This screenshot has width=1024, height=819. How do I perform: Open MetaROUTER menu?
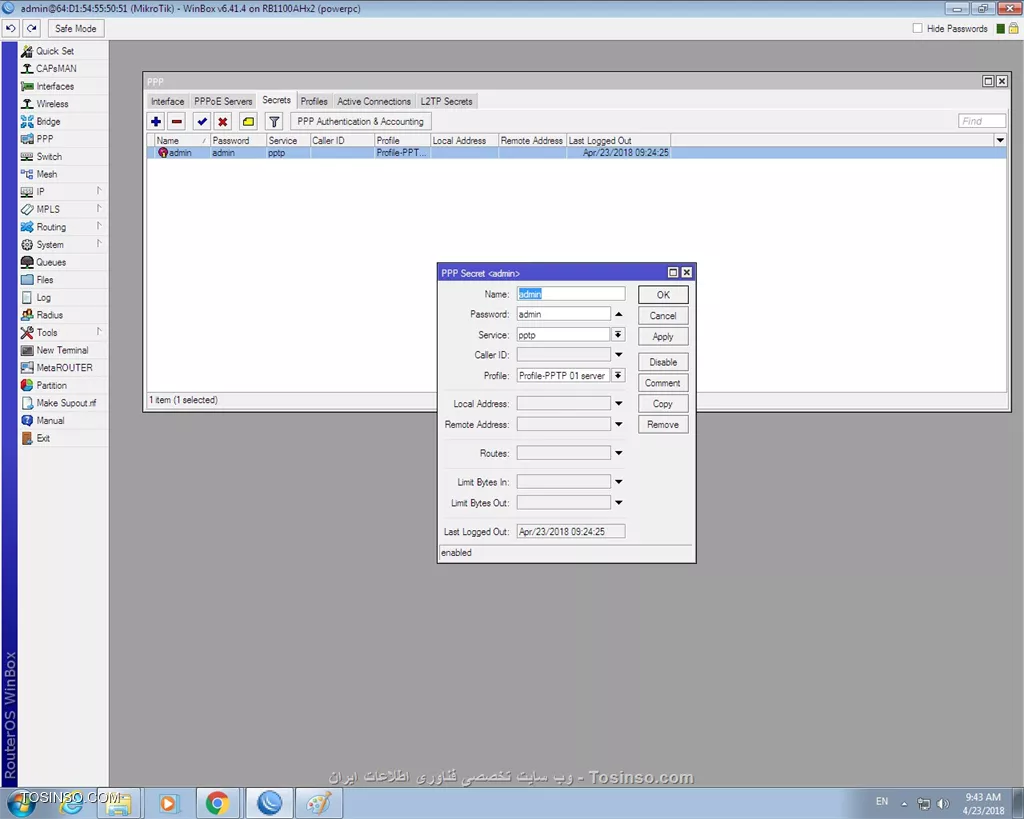point(63,368)
